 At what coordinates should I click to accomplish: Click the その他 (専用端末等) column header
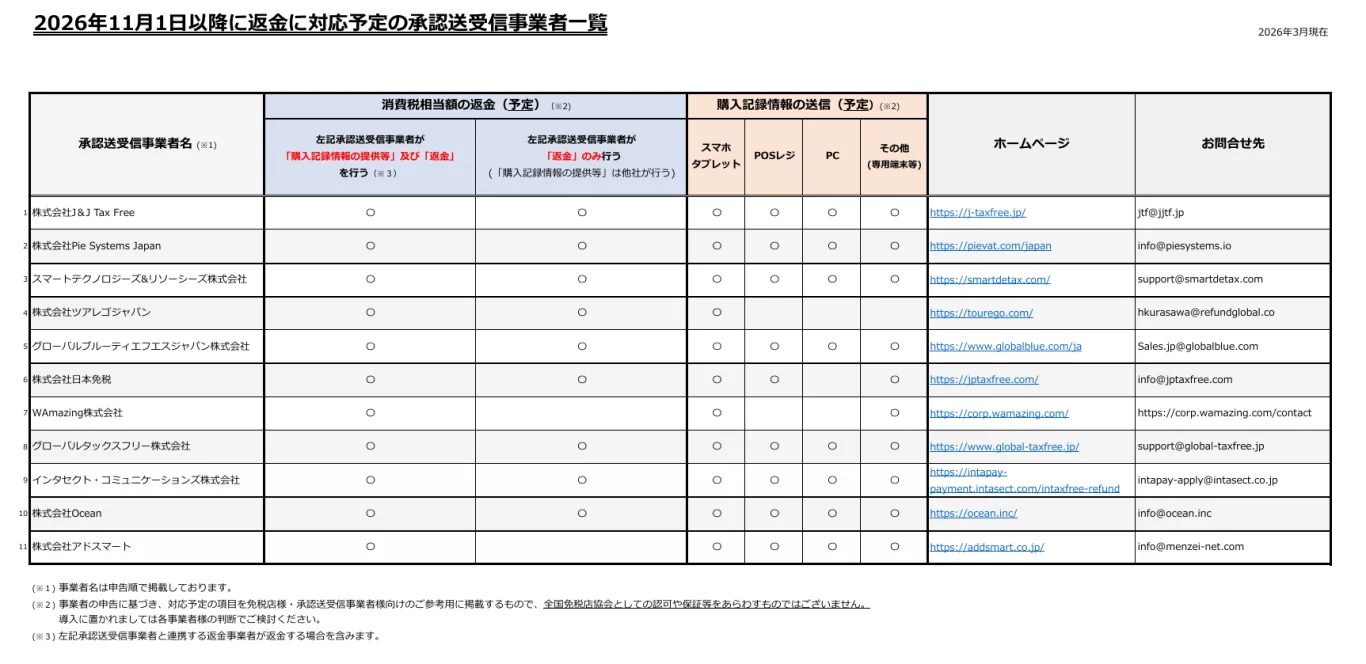pos(894,157)
